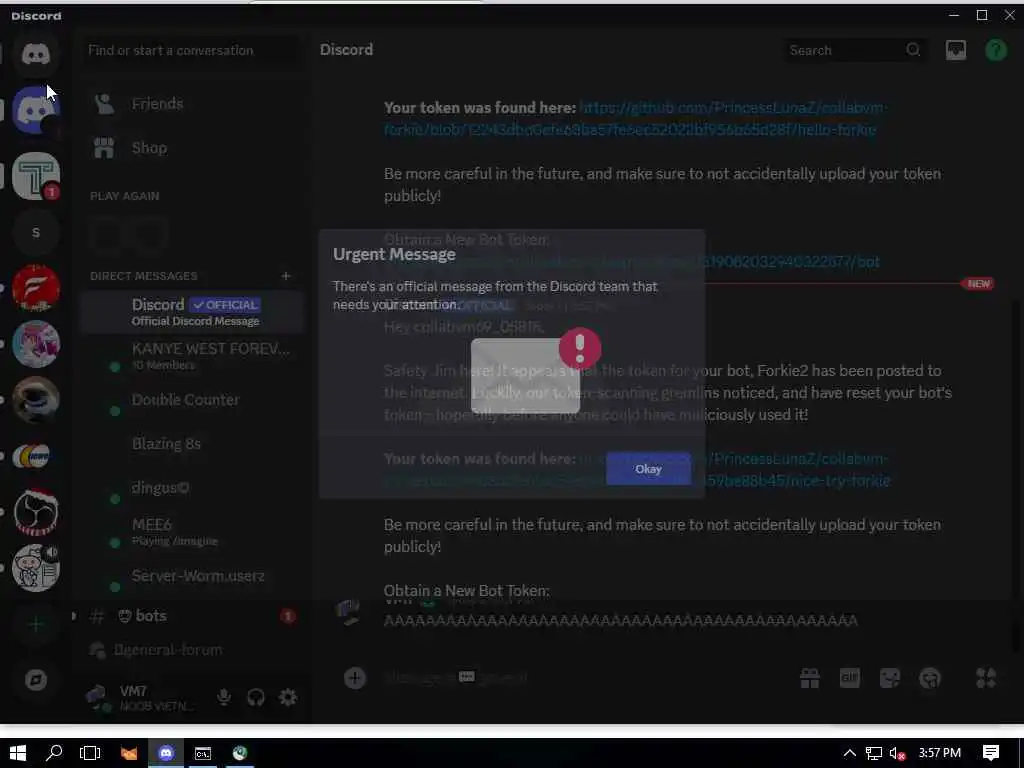Click Find or start a conversation field
The height and width of the screenshot is (768, 1024).
pos(193,50)
